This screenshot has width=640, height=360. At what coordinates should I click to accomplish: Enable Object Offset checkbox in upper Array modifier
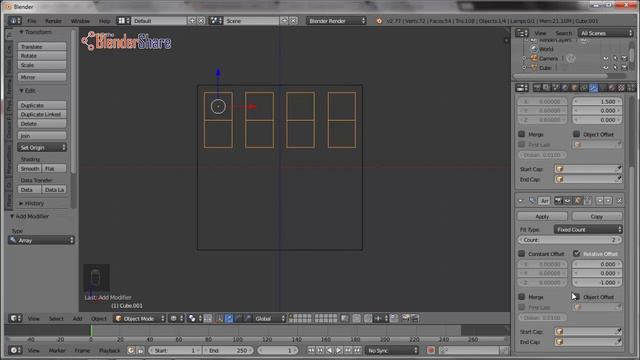[x=576, y=134]
